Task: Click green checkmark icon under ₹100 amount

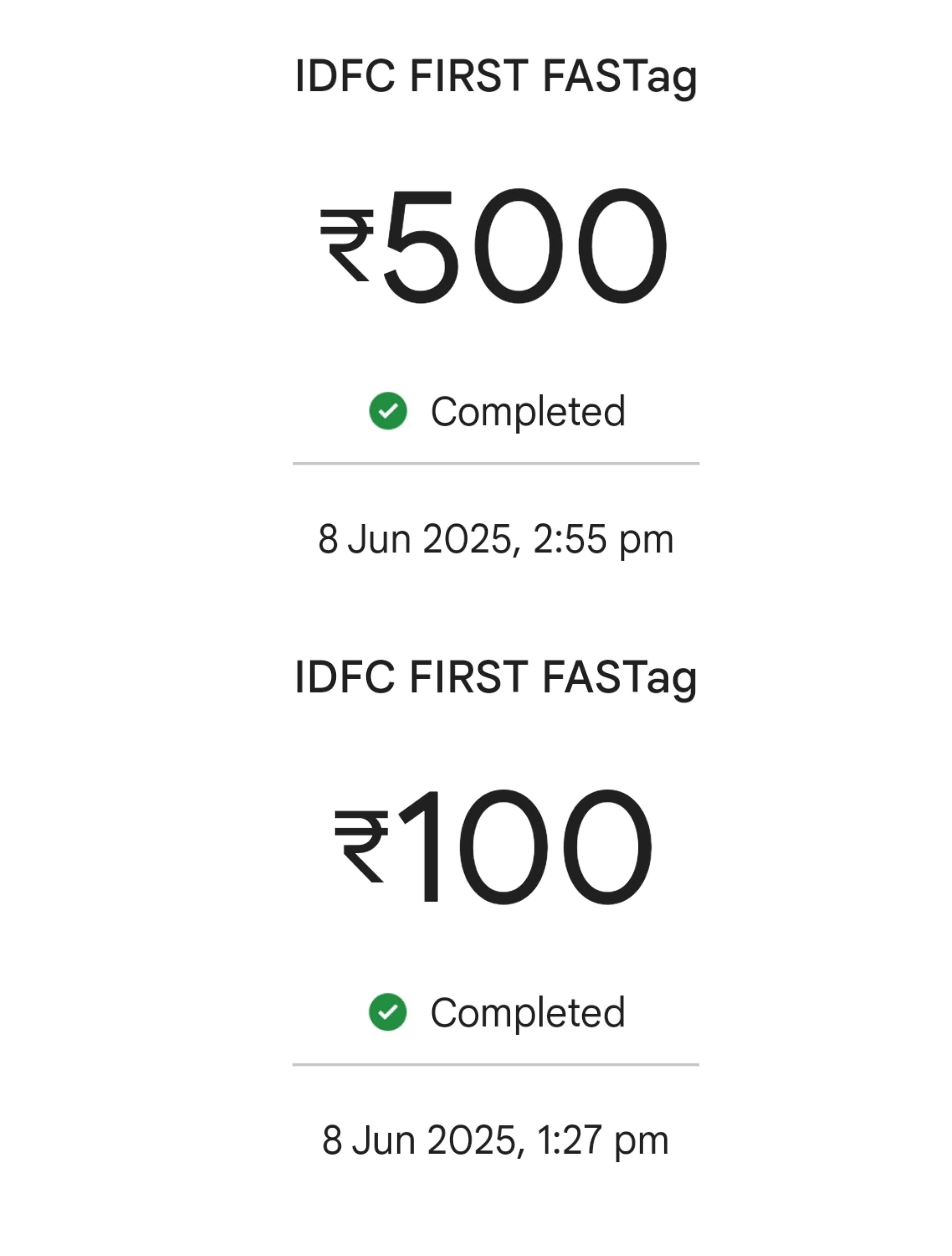Action: click(x=388, y=1012)
